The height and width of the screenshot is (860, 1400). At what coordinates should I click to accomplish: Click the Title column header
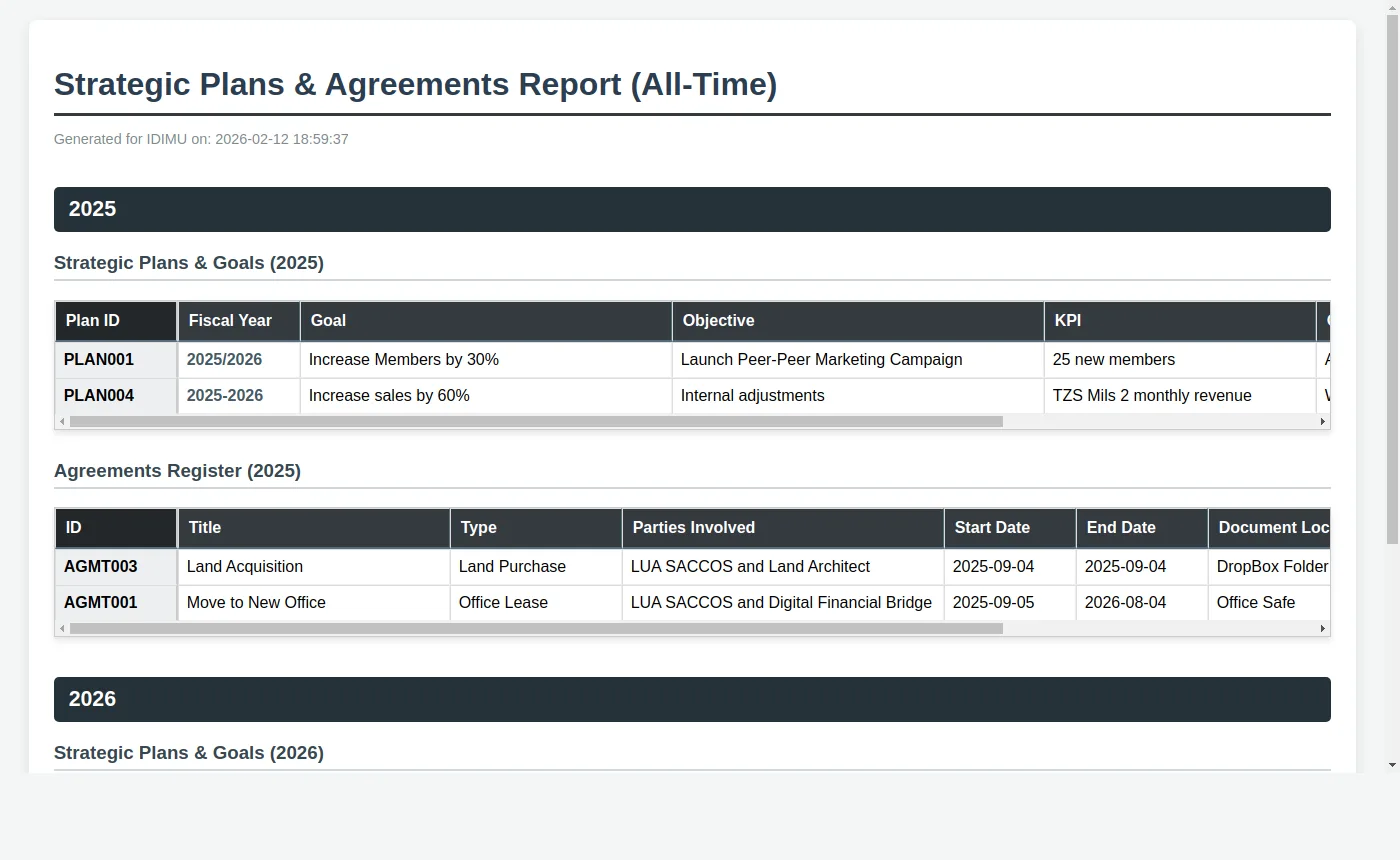point(314,528)
